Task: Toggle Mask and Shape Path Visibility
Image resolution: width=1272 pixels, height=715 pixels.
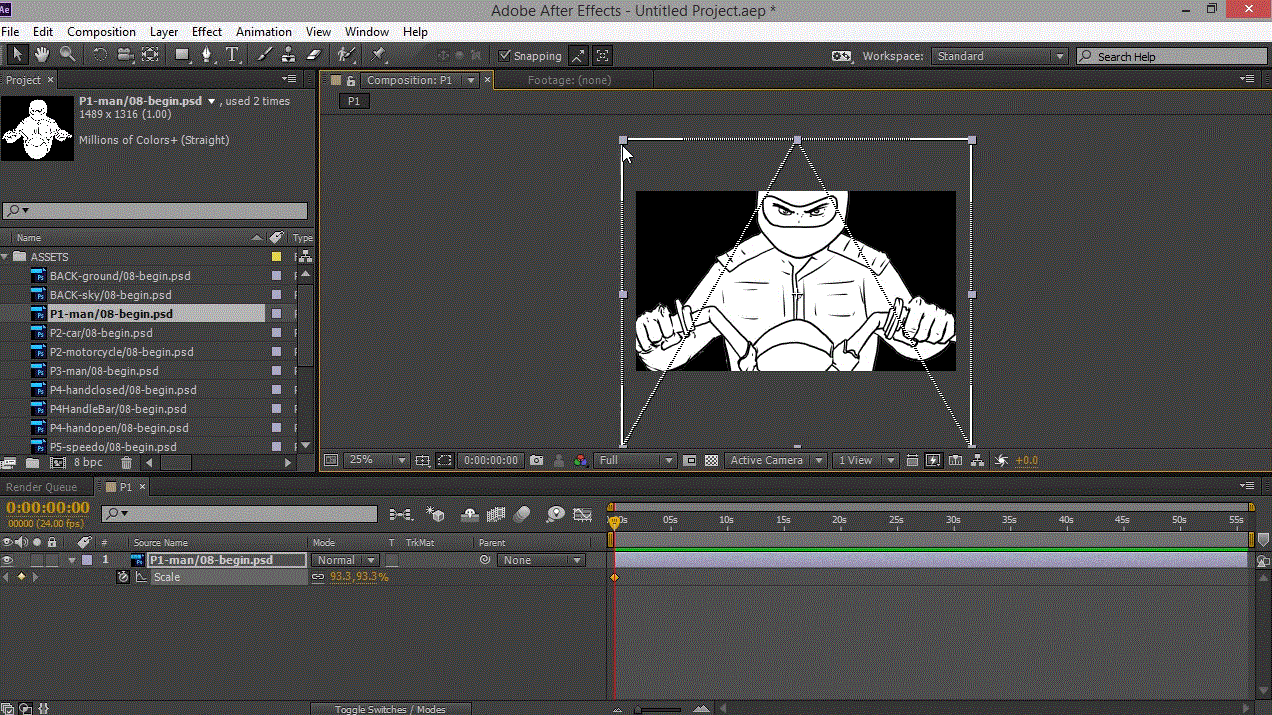Action: pos(444,460)
